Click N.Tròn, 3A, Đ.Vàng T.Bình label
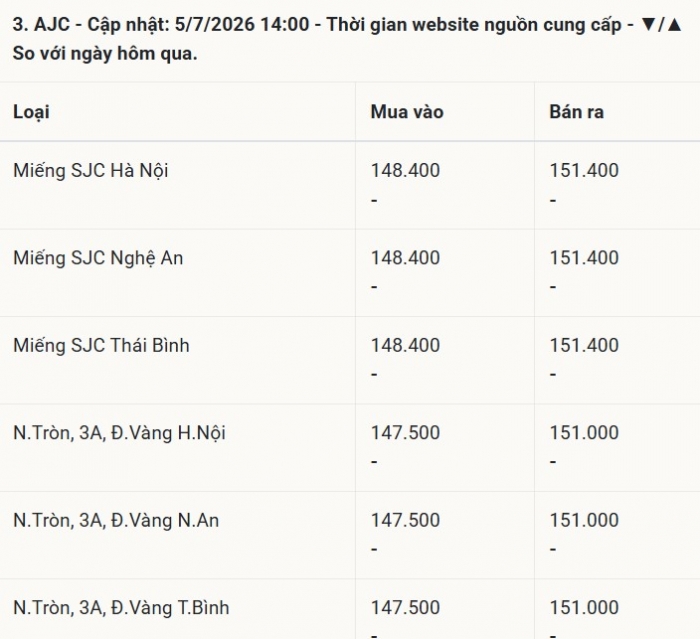 point(121,608)
